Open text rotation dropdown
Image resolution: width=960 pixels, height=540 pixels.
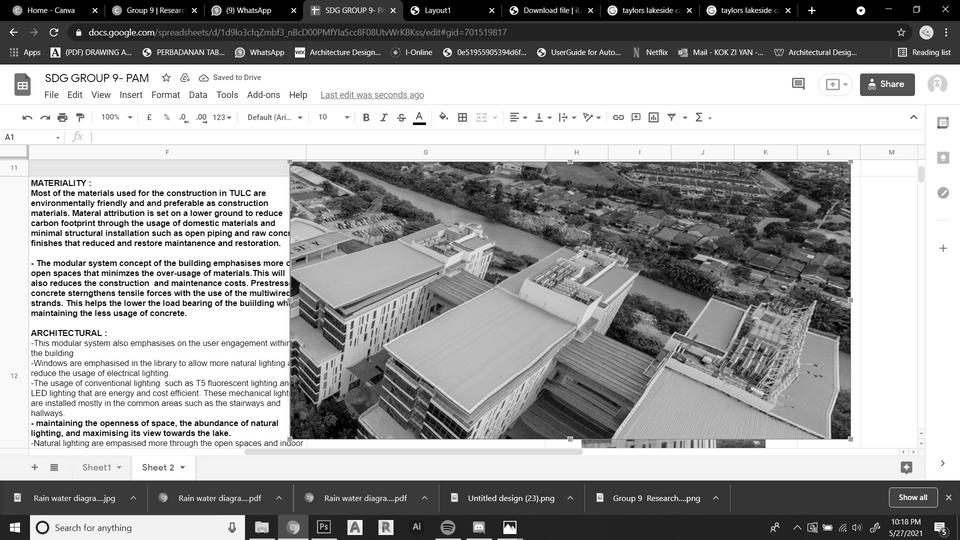coord(591,117)
